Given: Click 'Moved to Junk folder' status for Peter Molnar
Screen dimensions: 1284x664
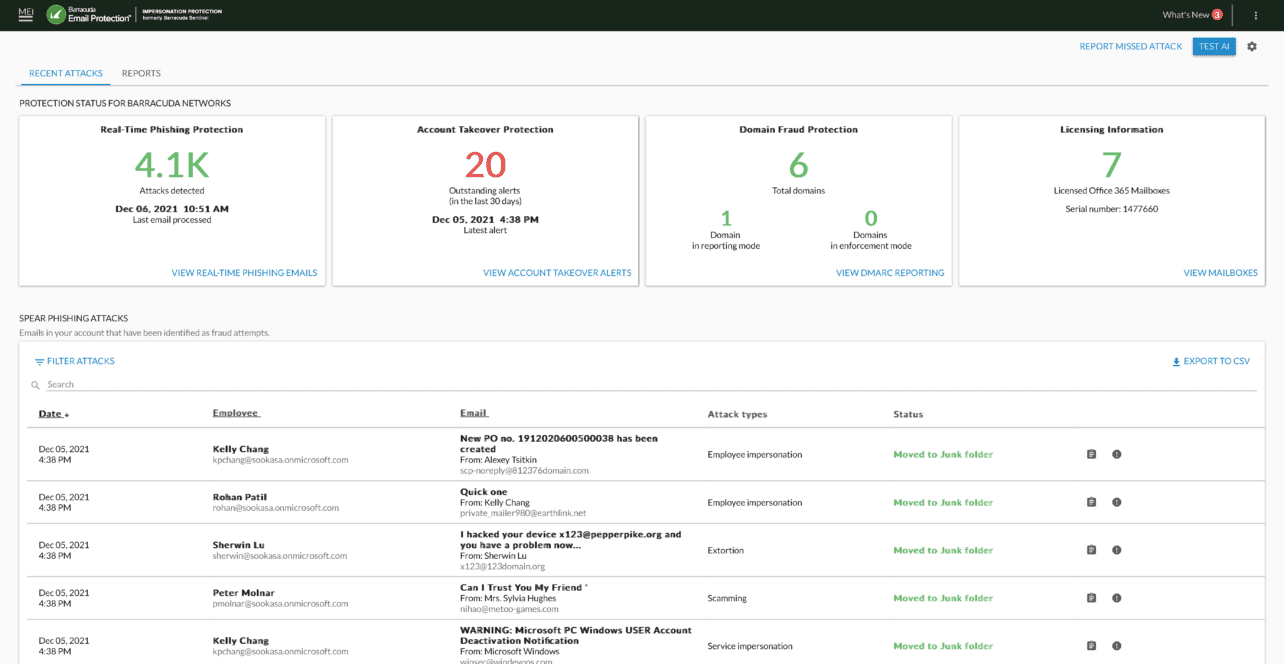Looking at the screenshot, I should (x=943, y=598).
